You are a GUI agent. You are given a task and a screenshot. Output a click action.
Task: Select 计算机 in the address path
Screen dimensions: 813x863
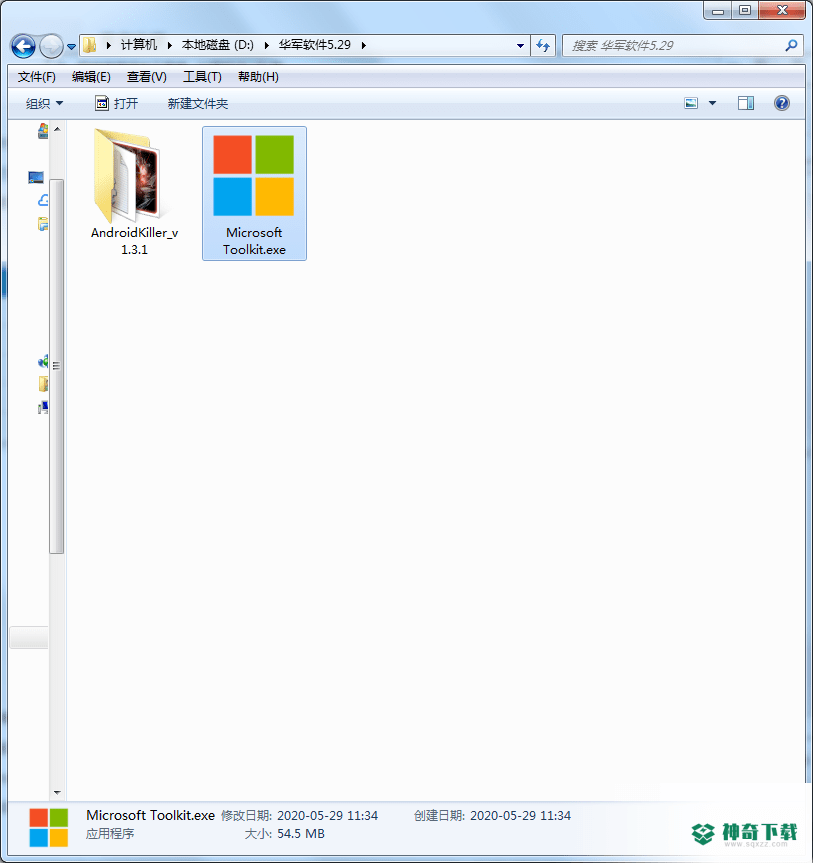pos(139,45)
